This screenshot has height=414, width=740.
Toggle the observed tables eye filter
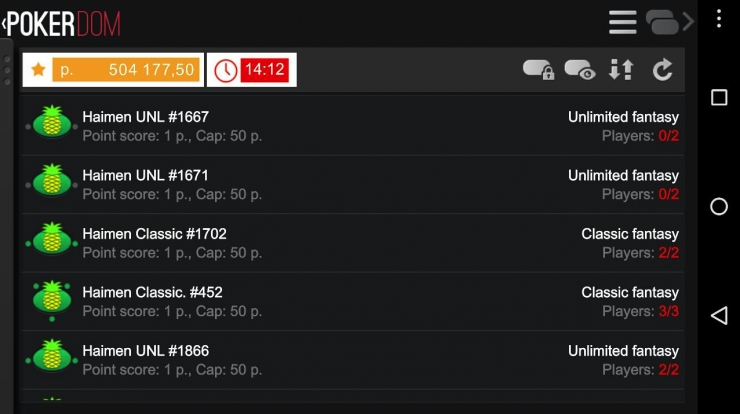(x=580, y=70)
